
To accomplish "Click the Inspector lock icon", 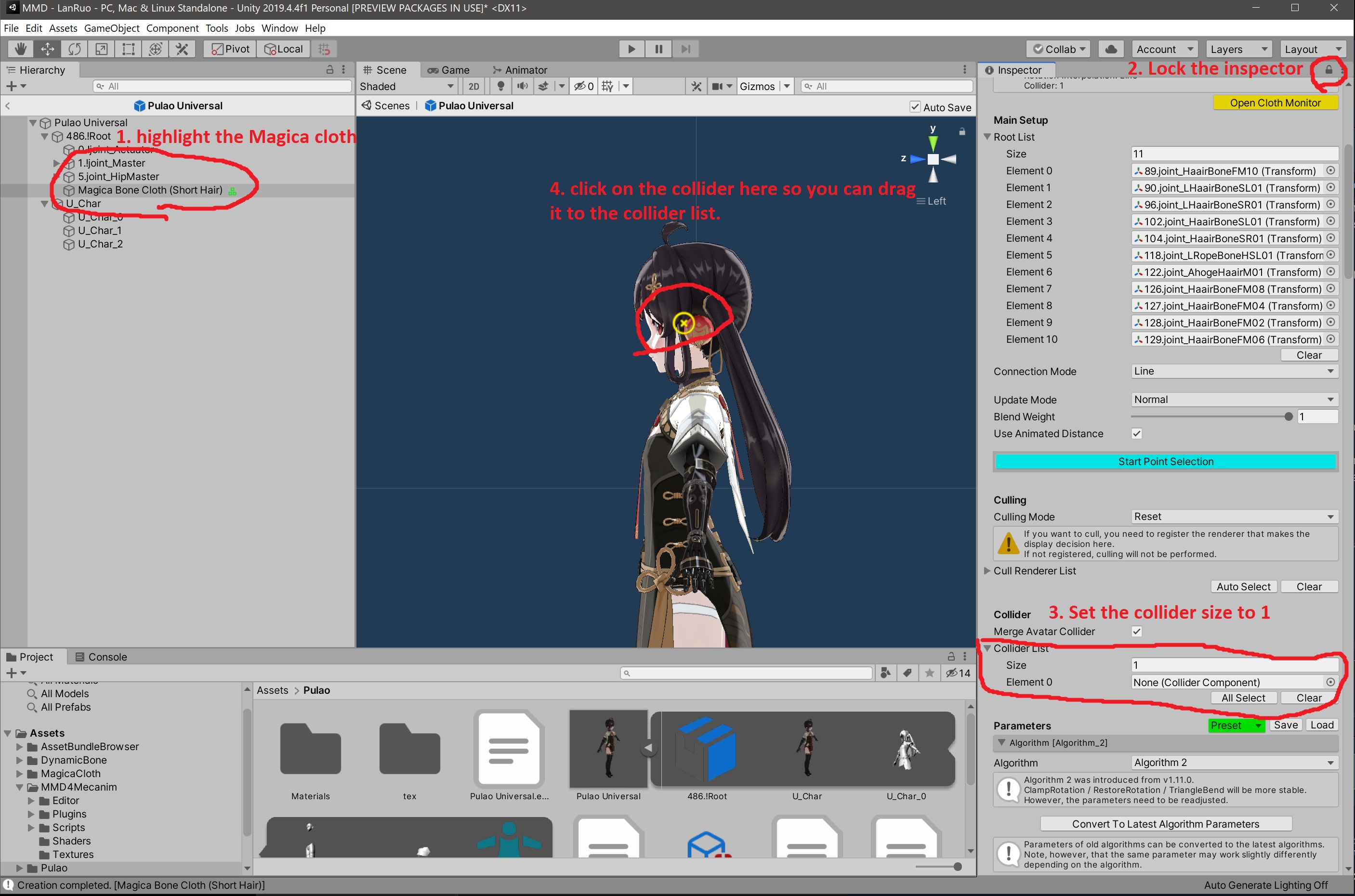I will tap(1329, 70).
